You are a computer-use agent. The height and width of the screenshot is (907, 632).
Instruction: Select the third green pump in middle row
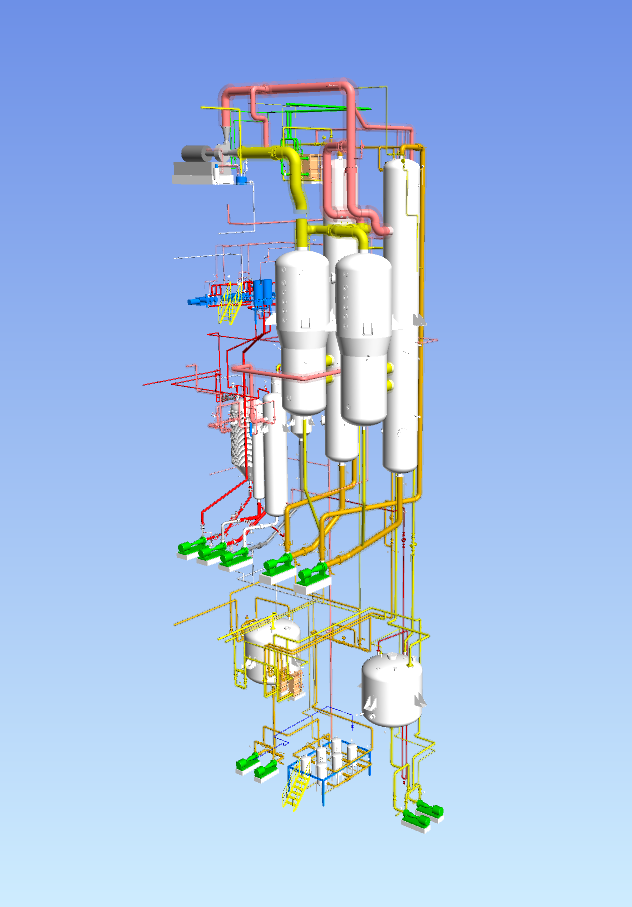[x=234, y=558]
